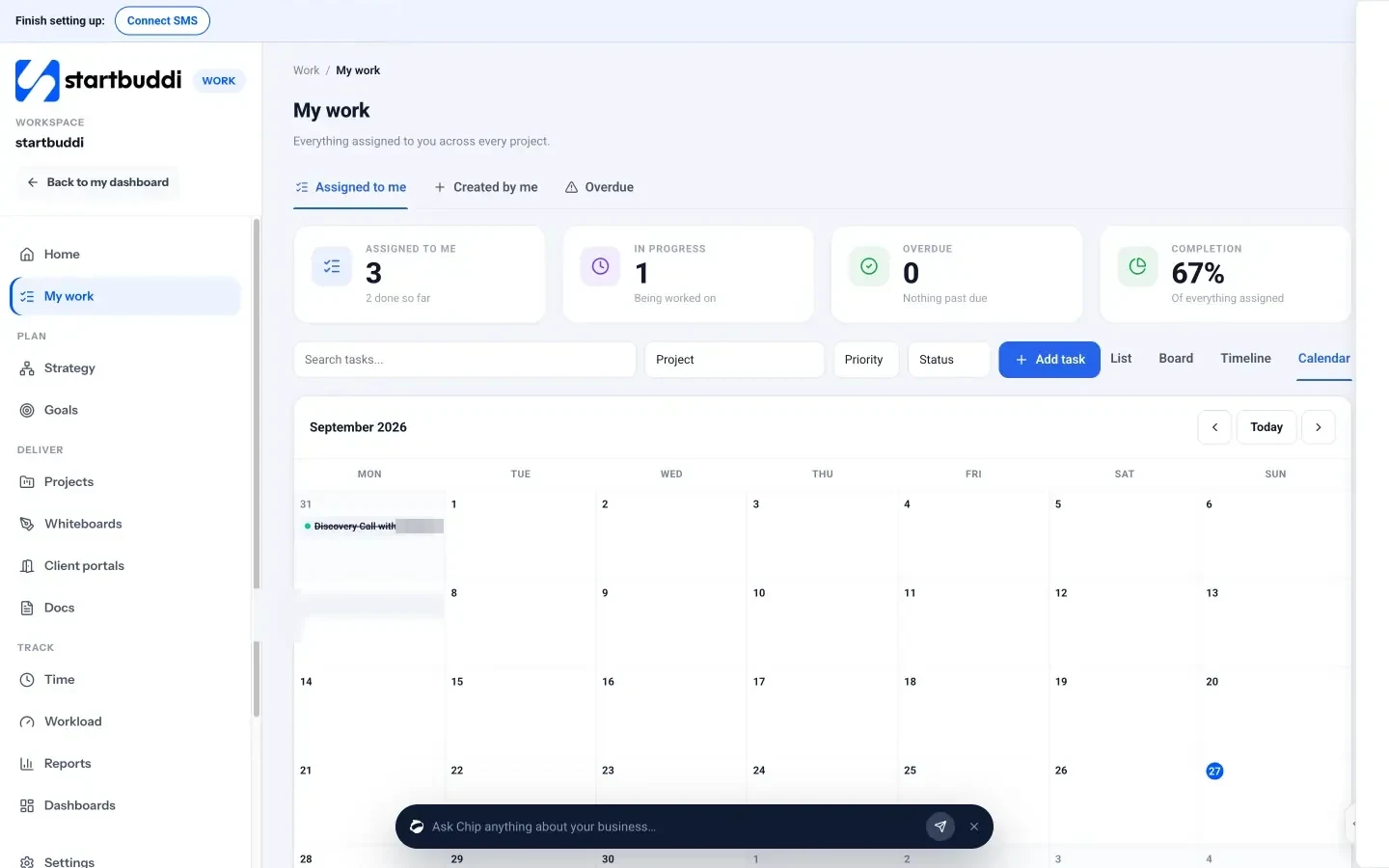
Task: Go to previous month with left chevron
Action: pos(1214,427)
